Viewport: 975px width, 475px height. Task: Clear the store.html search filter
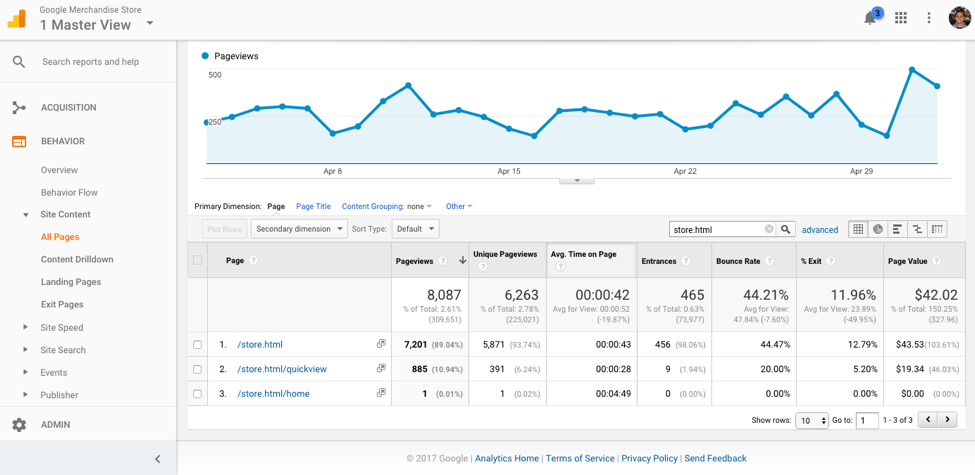pos(769,229)
